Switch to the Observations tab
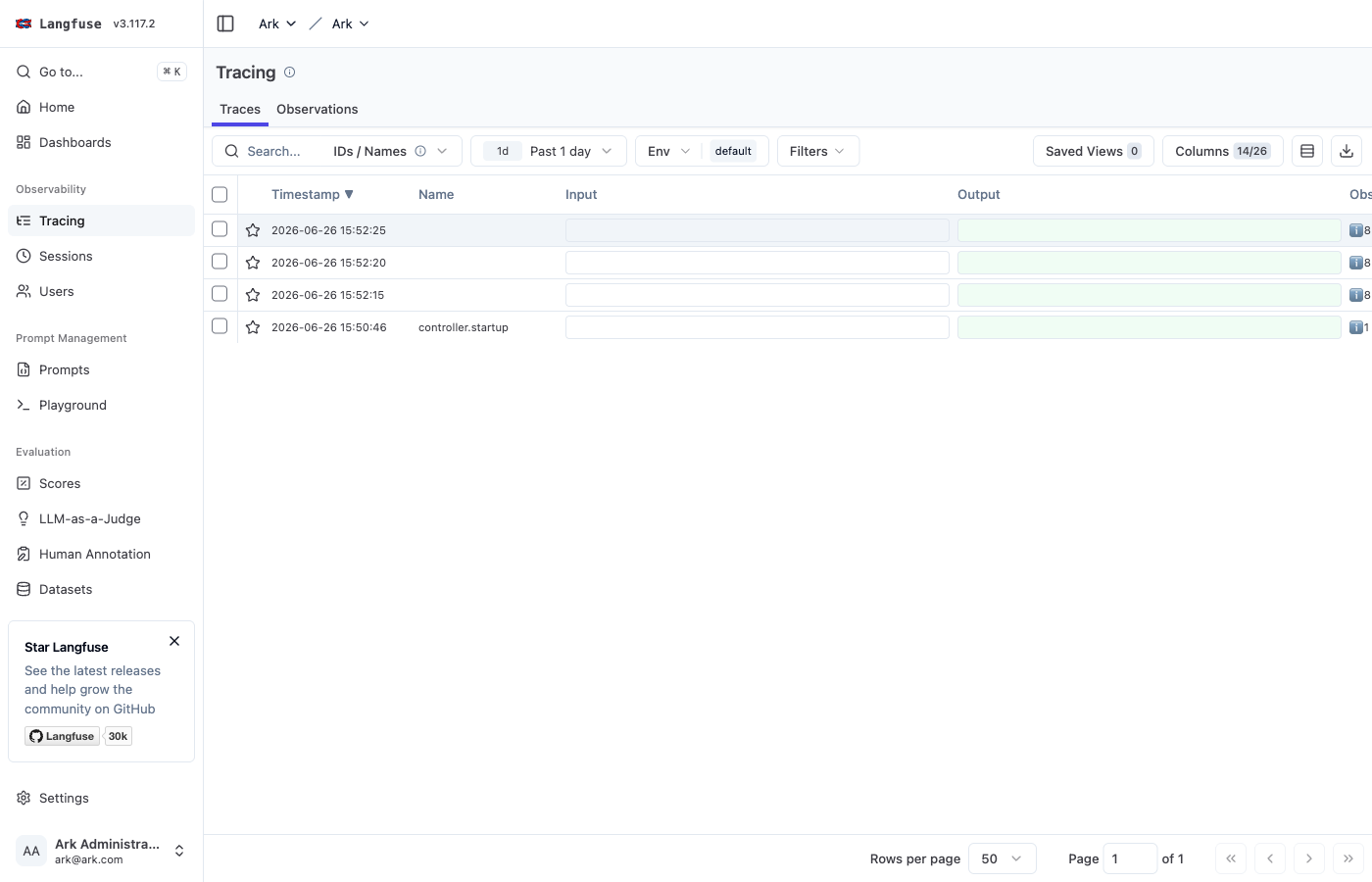 [318, 109]
